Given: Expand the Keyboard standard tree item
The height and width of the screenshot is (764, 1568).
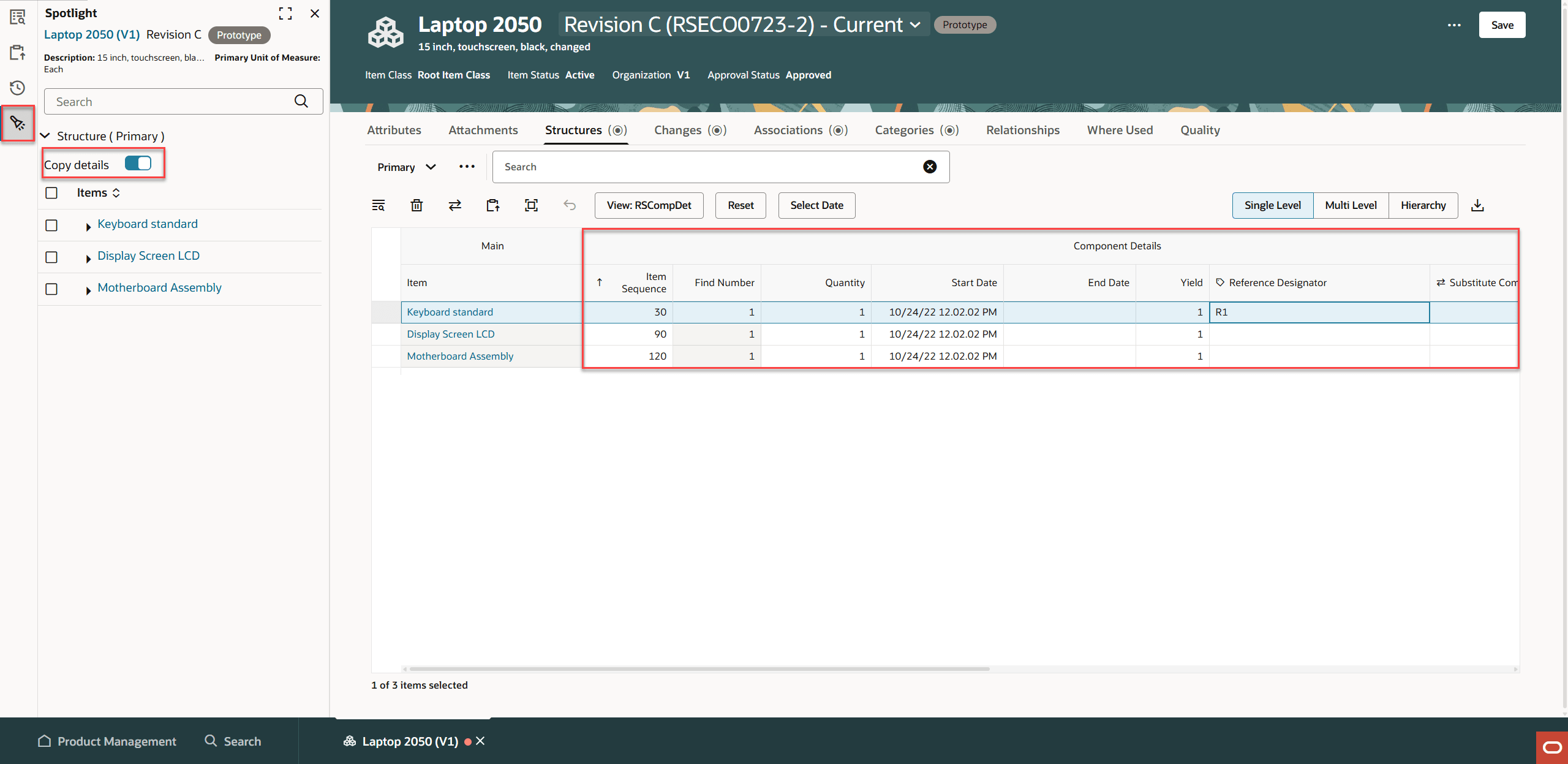Looking at the screenshot, I should coord(88,226).
